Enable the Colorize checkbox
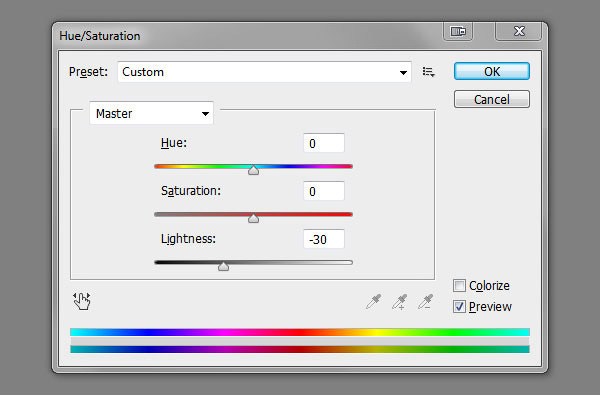This screenshot has height=395, width=600. (x=459, y=286)
